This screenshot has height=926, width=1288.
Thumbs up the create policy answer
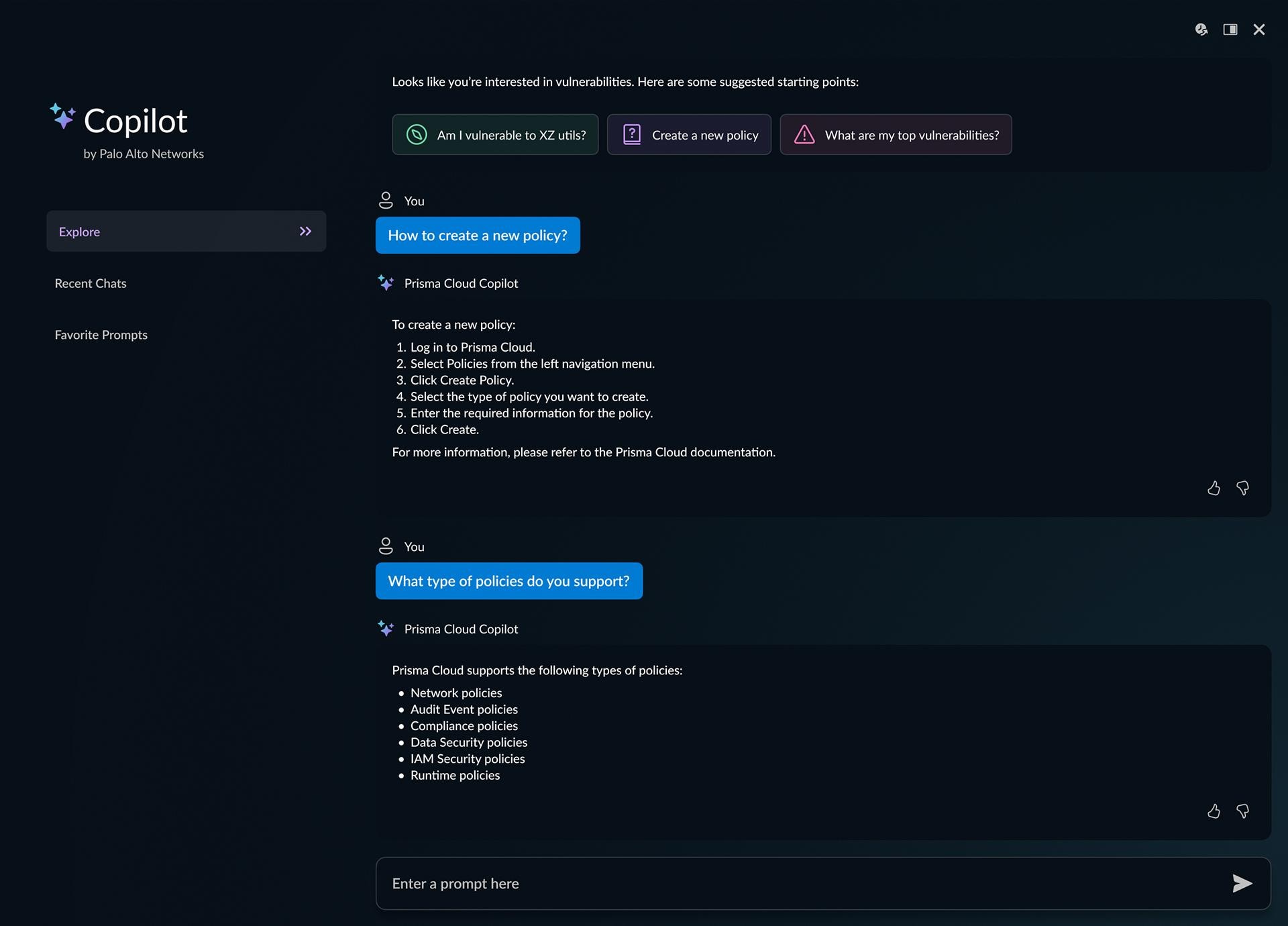pos(1214,488)
